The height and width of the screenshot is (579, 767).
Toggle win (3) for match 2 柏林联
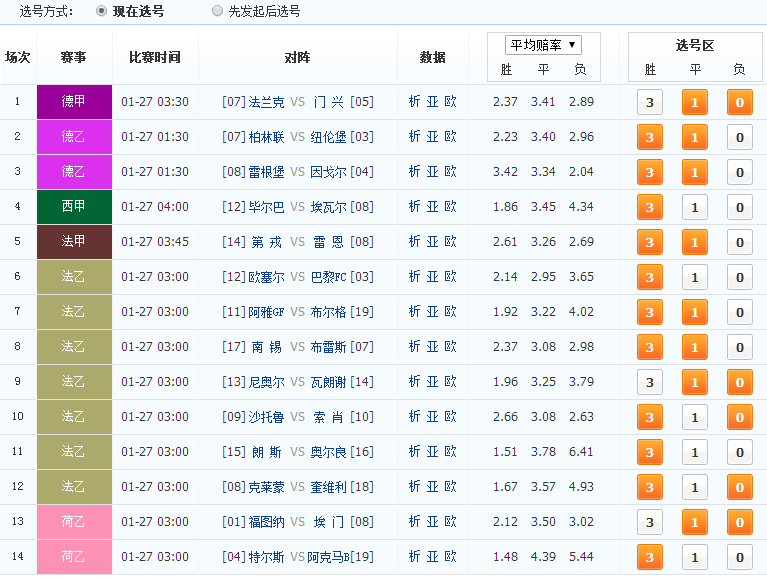(x=650, y=137)
